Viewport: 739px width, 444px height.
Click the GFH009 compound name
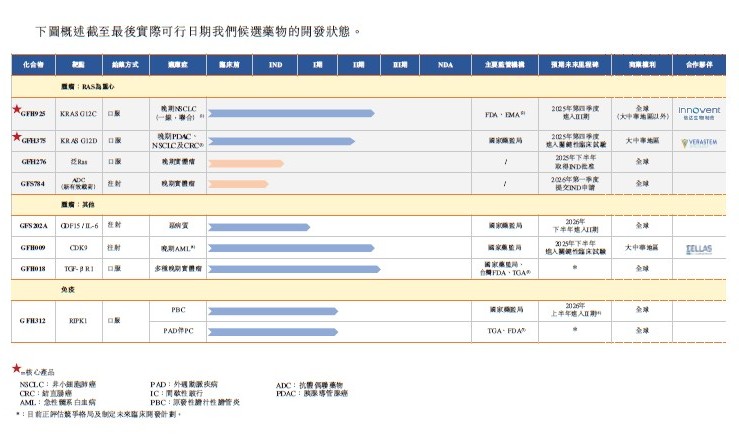coord(33,247)
